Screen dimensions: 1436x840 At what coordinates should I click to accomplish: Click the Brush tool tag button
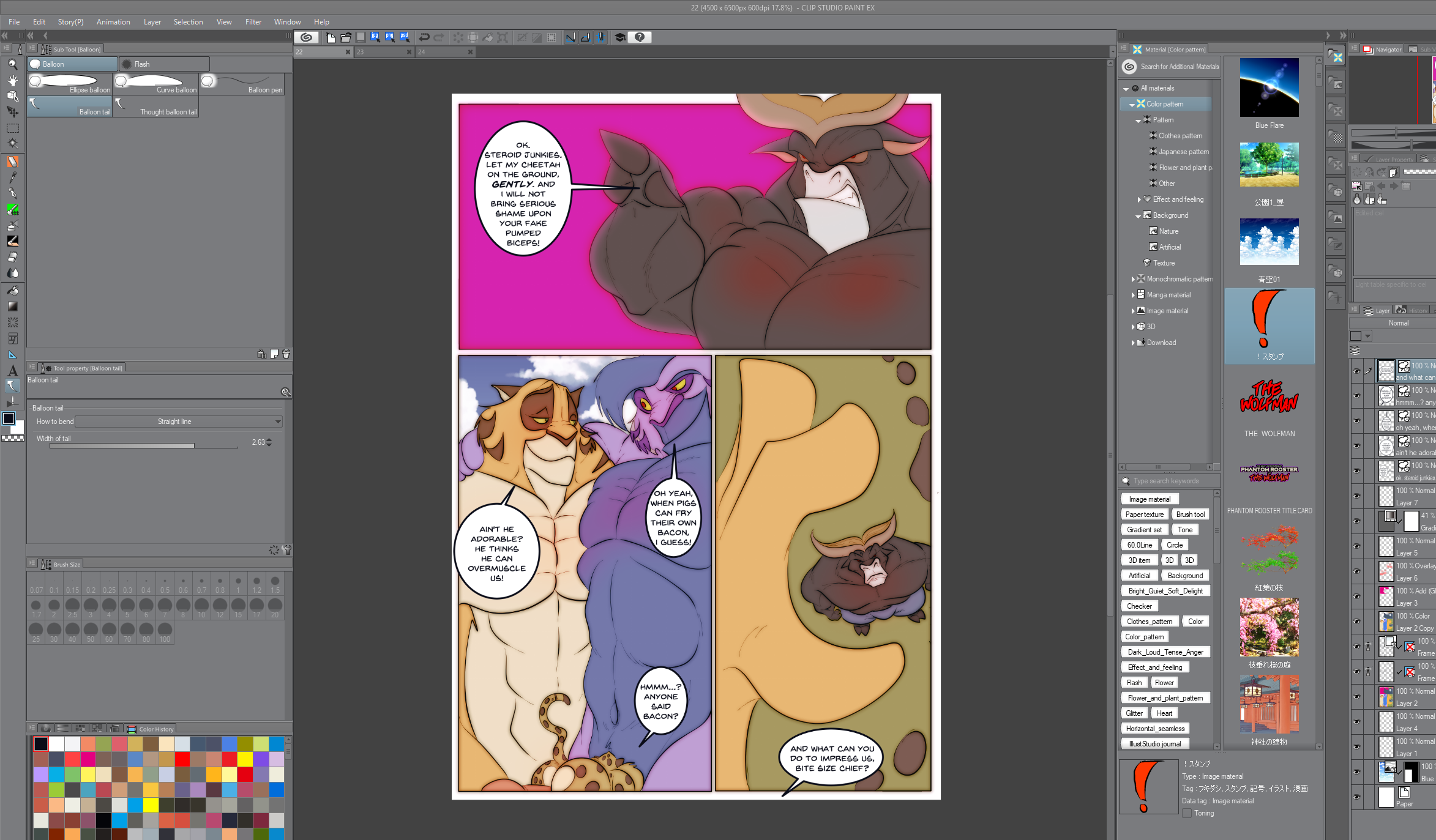[1190, 515]
